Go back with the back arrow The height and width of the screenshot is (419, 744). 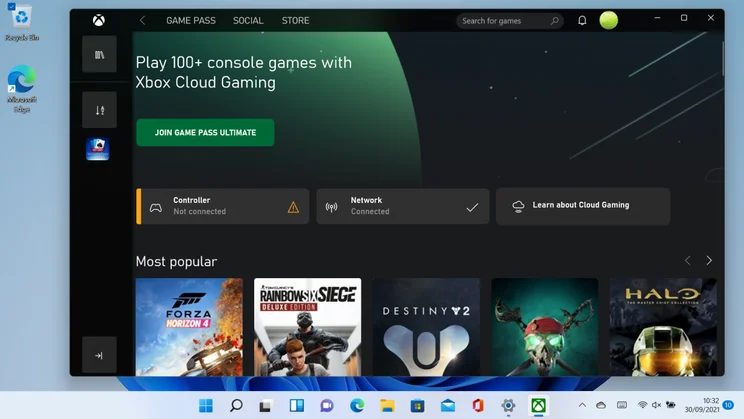(x=142, y=20)
